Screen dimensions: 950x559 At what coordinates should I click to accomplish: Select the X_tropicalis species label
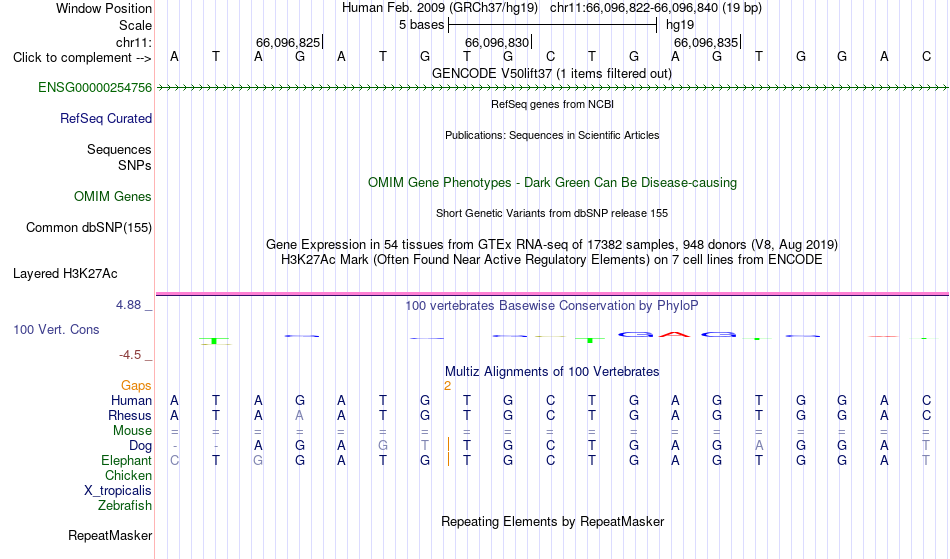(118, 491)
